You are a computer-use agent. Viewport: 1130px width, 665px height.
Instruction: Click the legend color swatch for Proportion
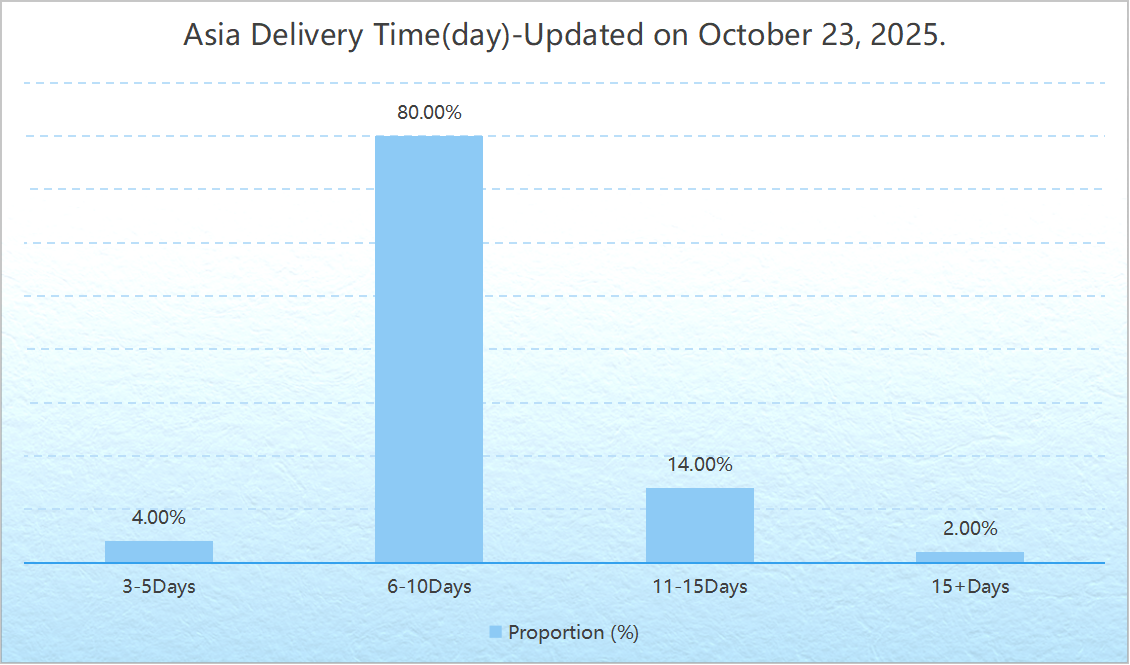click(x=496, y=632)
